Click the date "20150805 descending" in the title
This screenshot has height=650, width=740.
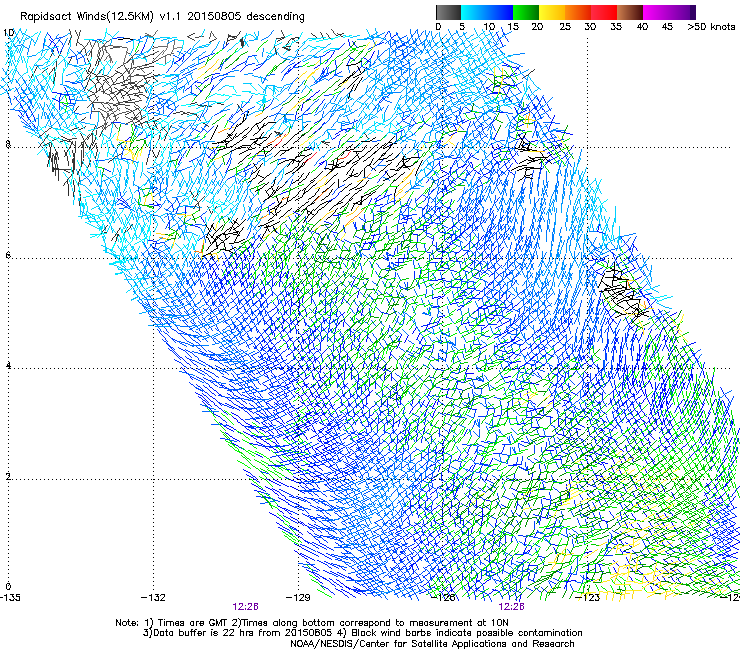246,17
